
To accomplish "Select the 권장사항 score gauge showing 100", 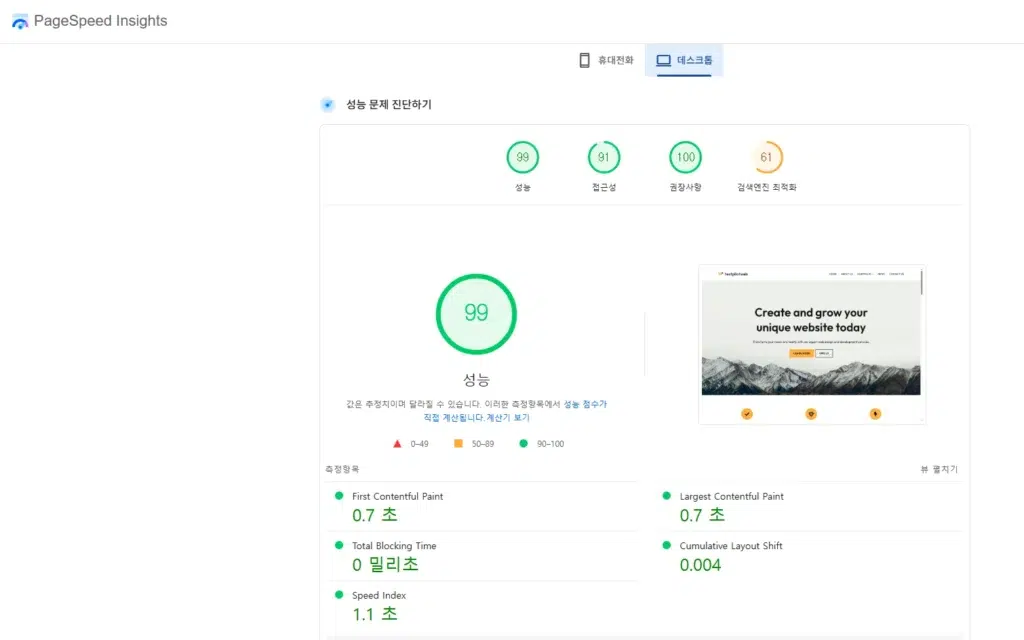I will tap(685, 157).
